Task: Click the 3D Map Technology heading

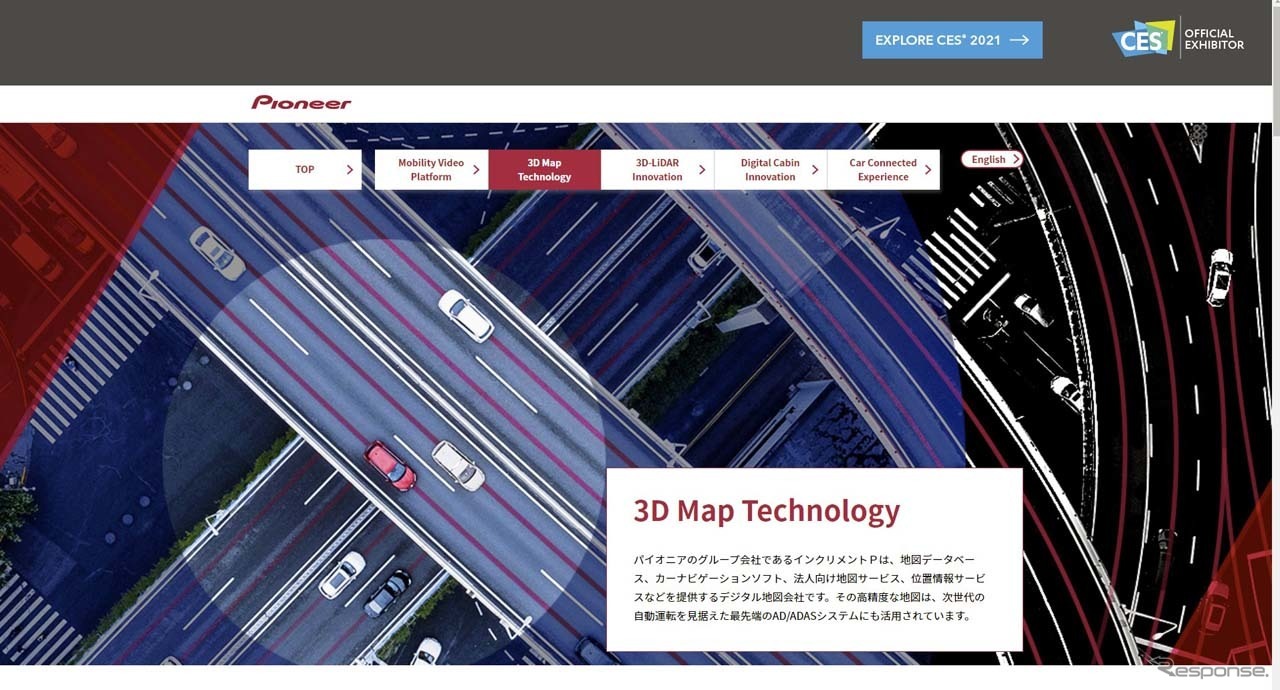Action: coord(766,511)
